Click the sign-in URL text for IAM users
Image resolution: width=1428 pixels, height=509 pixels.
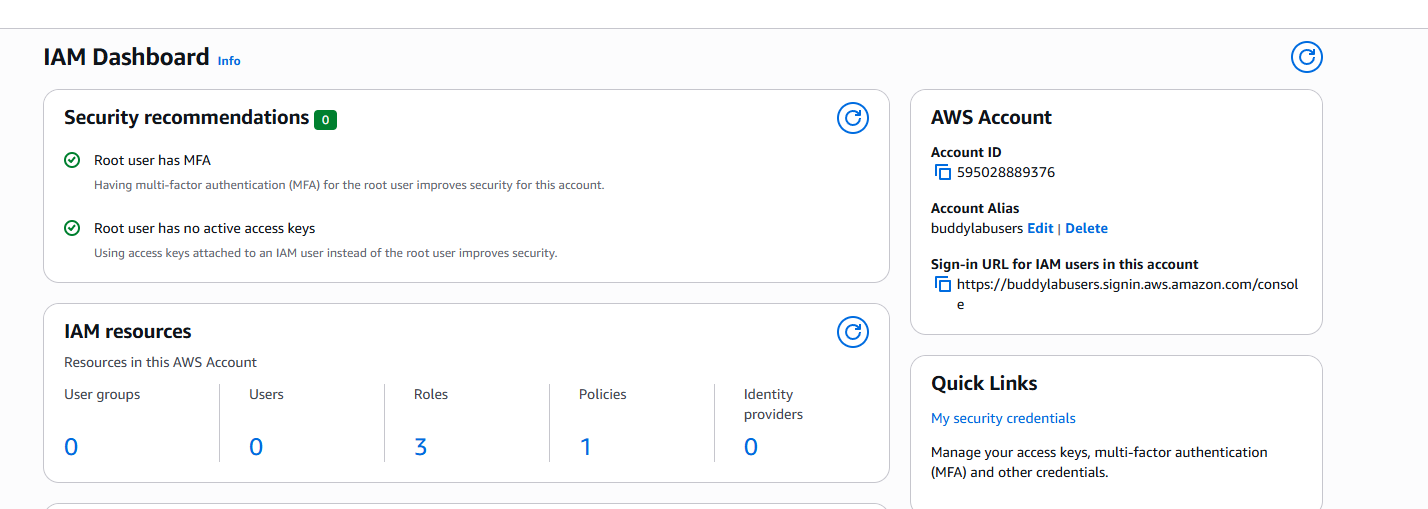(1127, 294)
